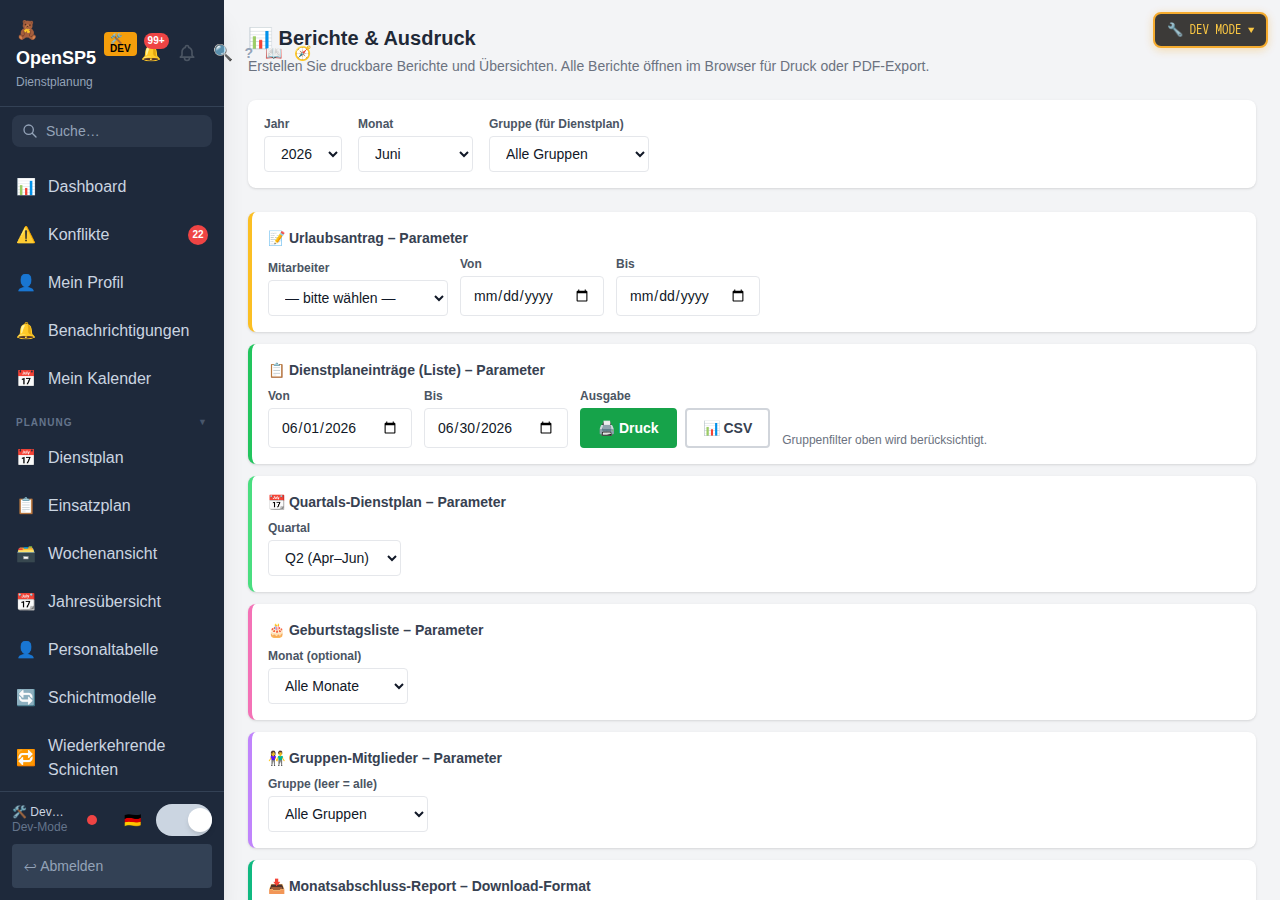Click Dienstplaneinträge Von date 06/01/2026
The height and width of the screenshot is (900, 1280).
340,428
